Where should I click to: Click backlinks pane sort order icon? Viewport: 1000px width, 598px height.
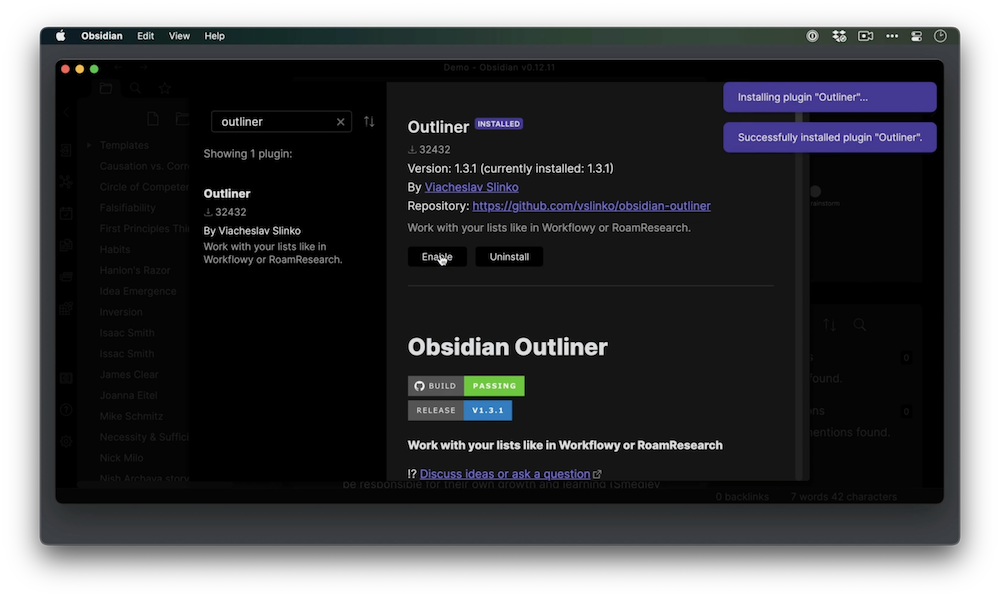tap(829, 325)
